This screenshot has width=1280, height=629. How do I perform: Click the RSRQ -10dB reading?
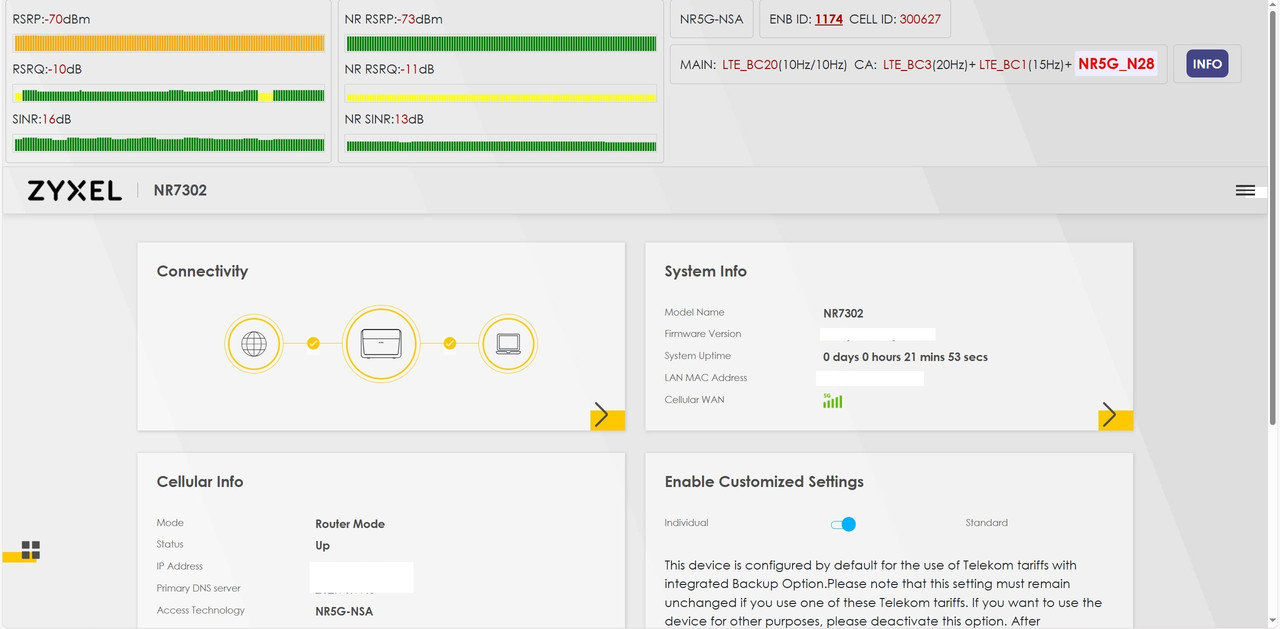coord(47,69)
